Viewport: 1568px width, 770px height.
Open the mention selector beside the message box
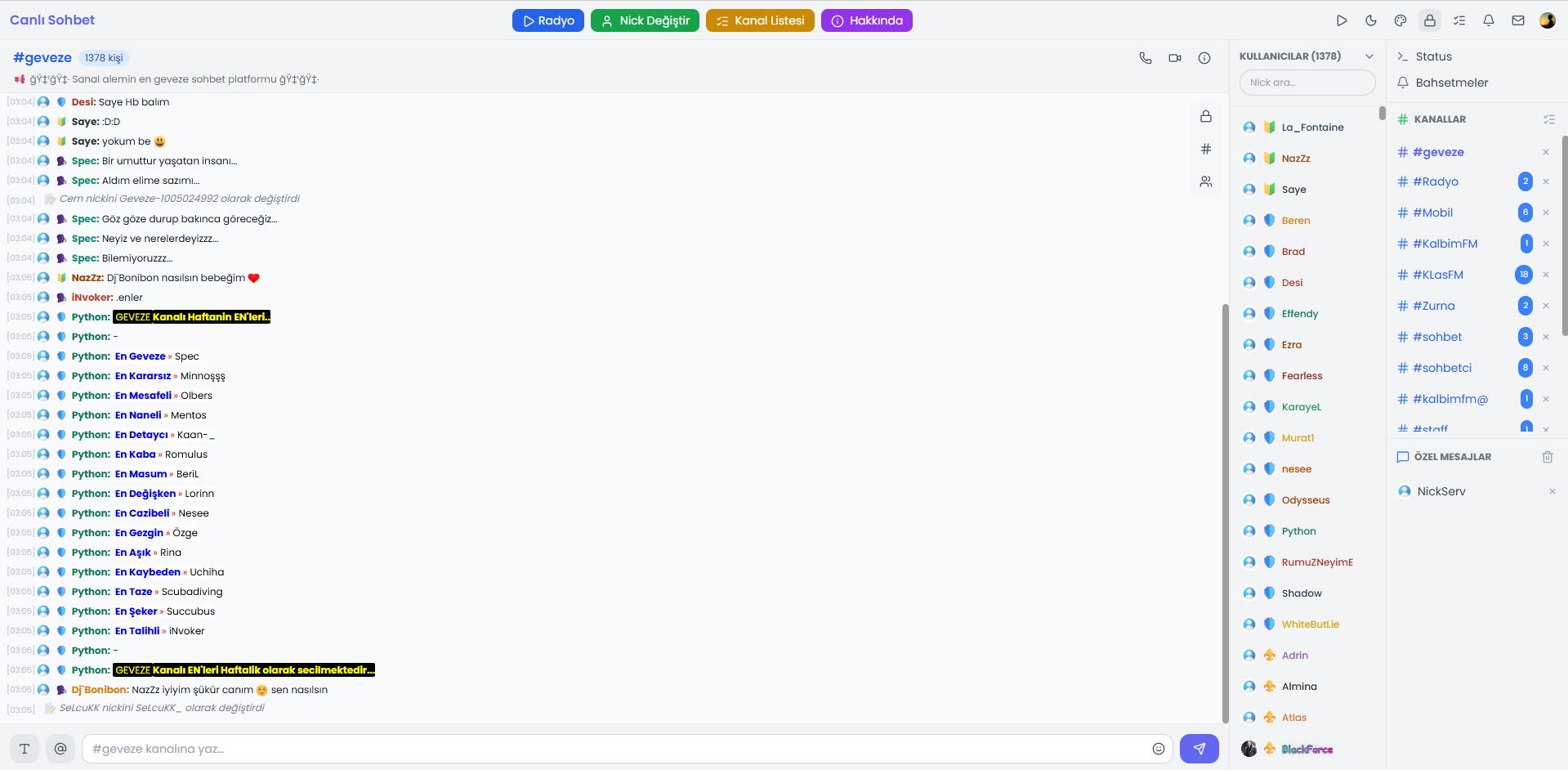pyautogui.click(x=60, y=748)
